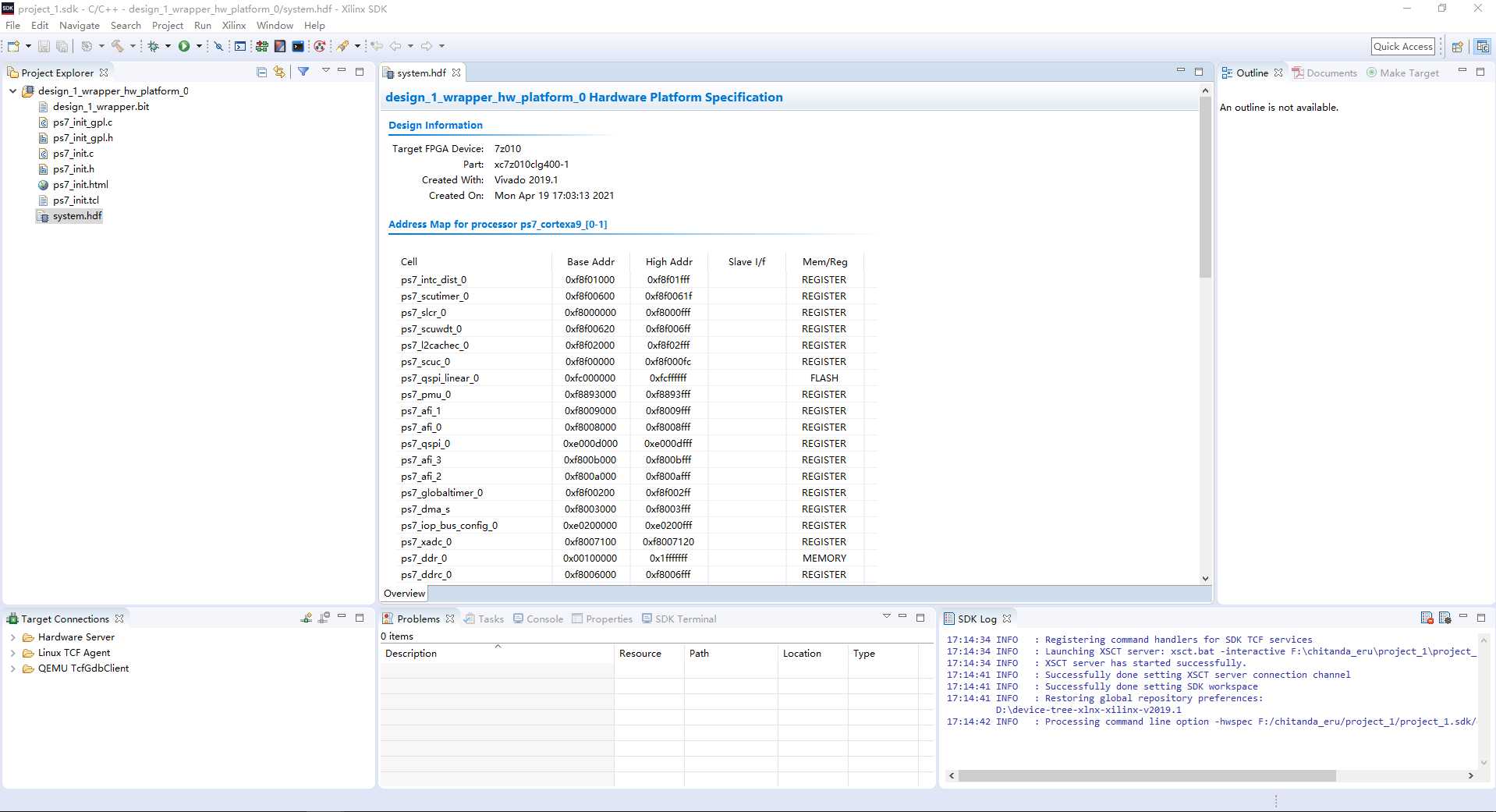Open the Debug dropdown arrow
The width and height of the screenshot is (1496, 812).
click(168, 47)
